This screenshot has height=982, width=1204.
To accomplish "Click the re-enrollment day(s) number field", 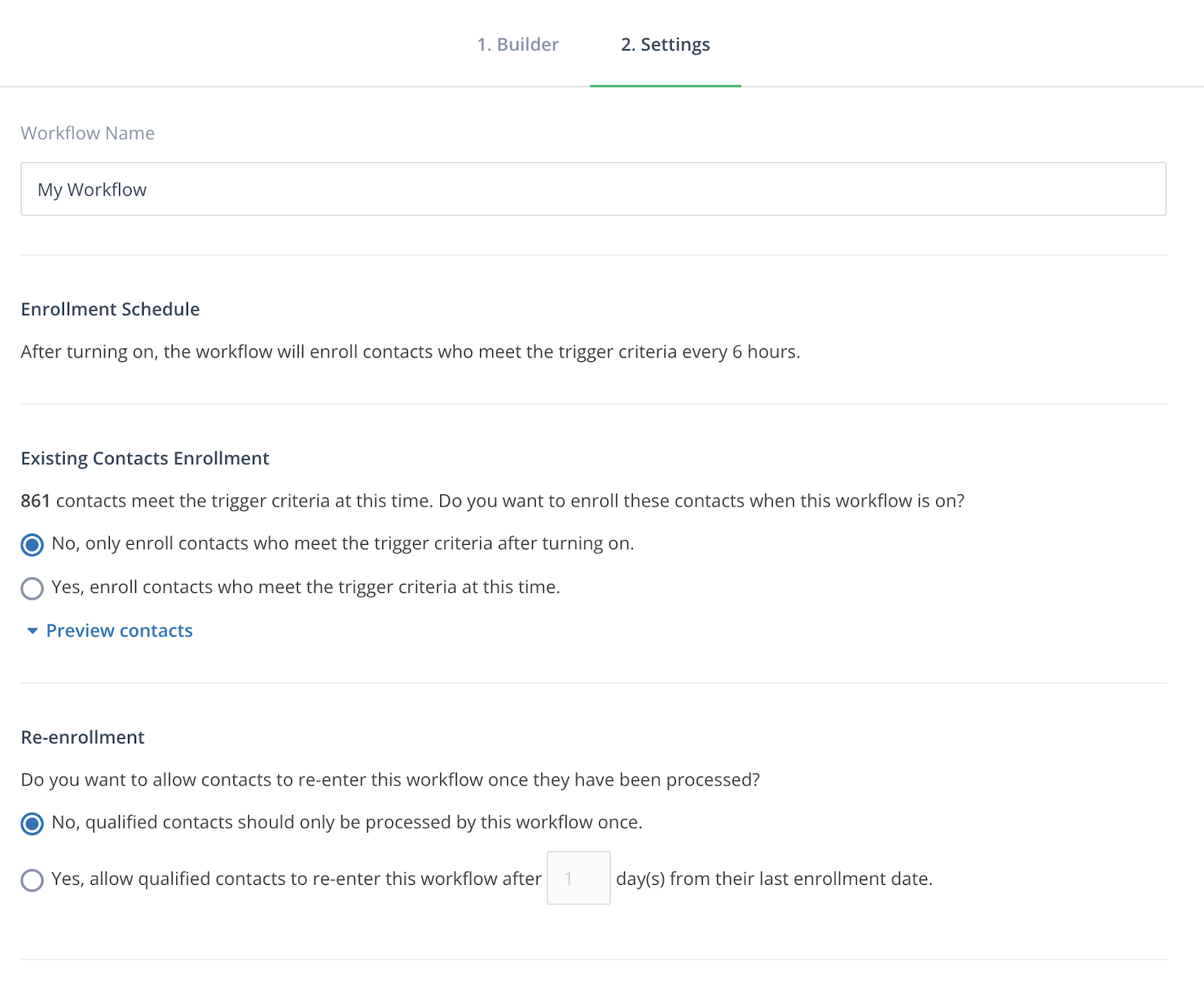I will tap(579, 878).
